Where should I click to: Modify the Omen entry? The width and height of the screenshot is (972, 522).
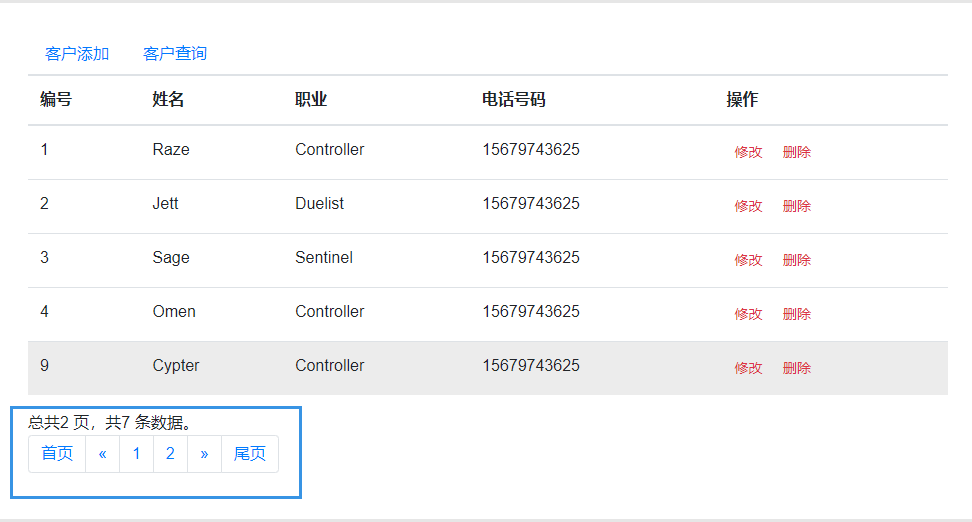748,314
